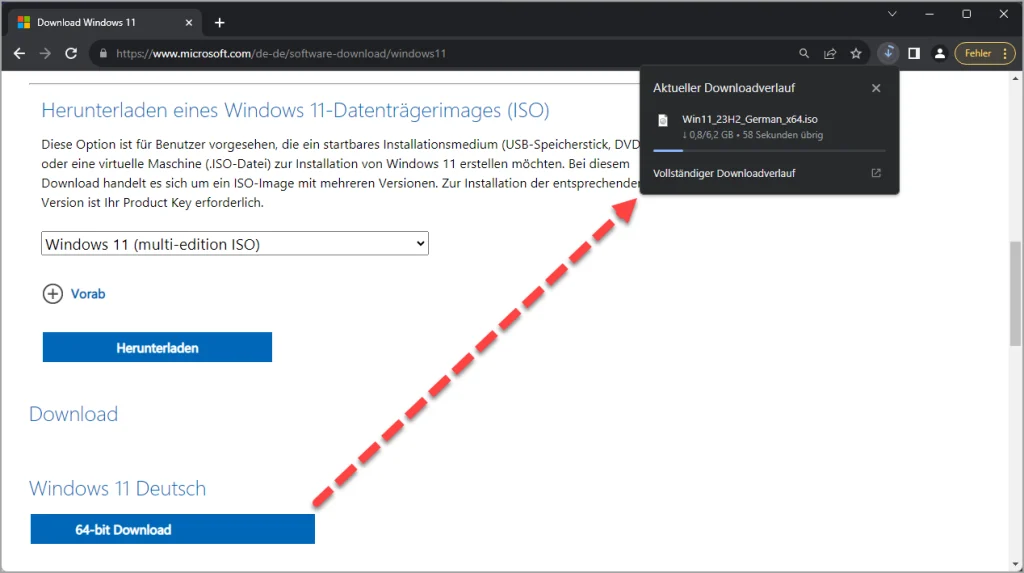Click the ISO download progress bar
Screen dimensions: 1024x573
(x=769, y=150)
